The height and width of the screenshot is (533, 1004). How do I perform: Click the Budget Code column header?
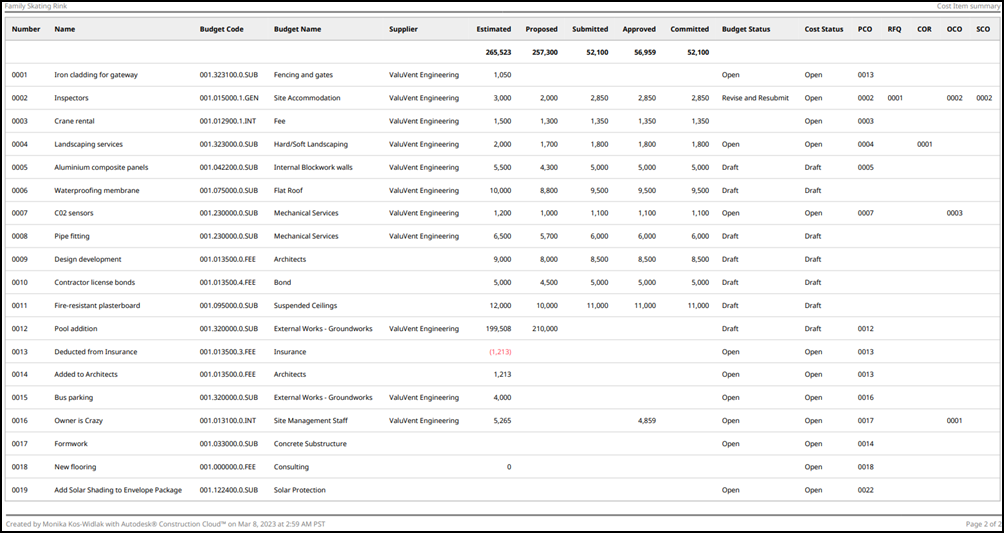(222, 29)
